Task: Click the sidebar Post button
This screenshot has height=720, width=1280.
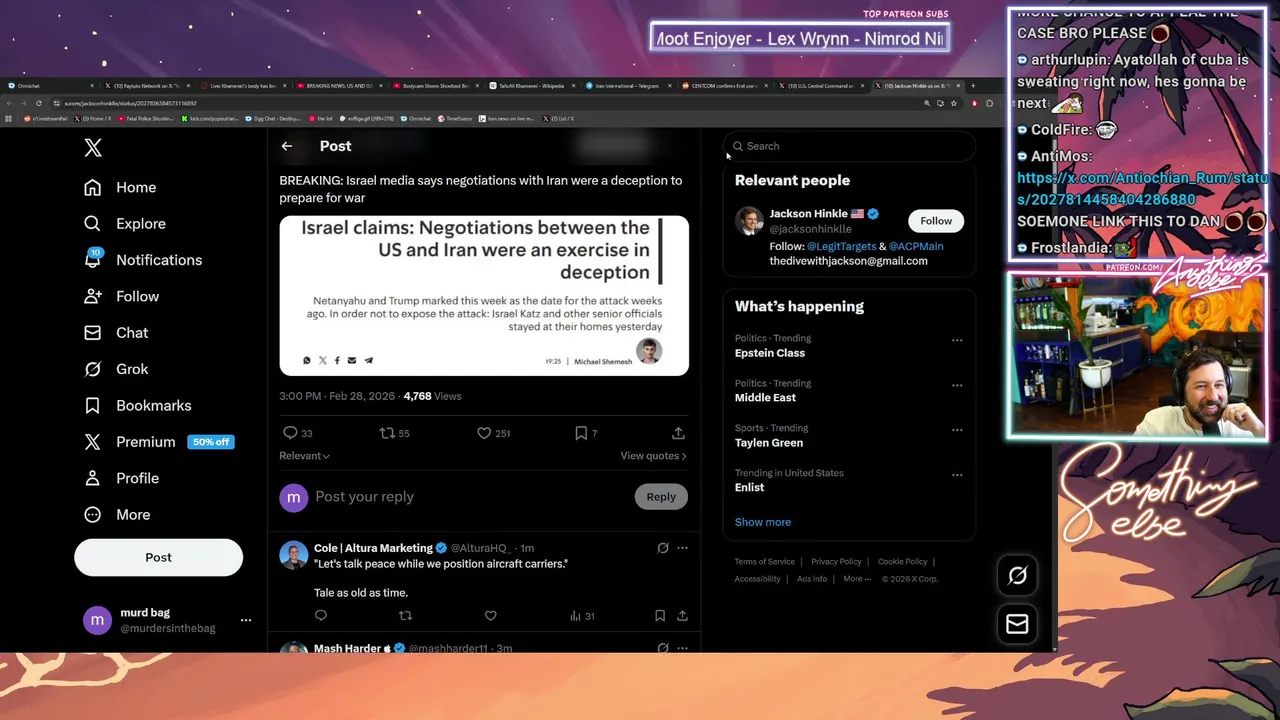Action: click(x=158, y=557)
